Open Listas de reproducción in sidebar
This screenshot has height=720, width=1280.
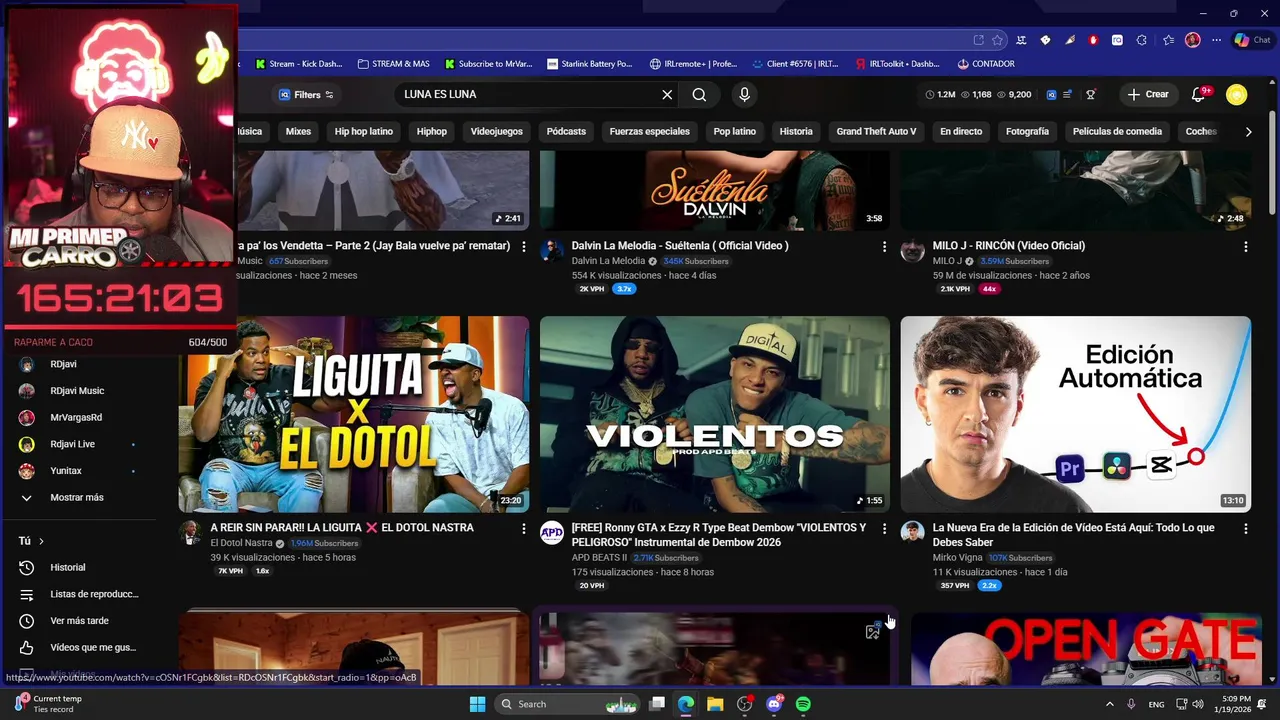pos(94,594)
